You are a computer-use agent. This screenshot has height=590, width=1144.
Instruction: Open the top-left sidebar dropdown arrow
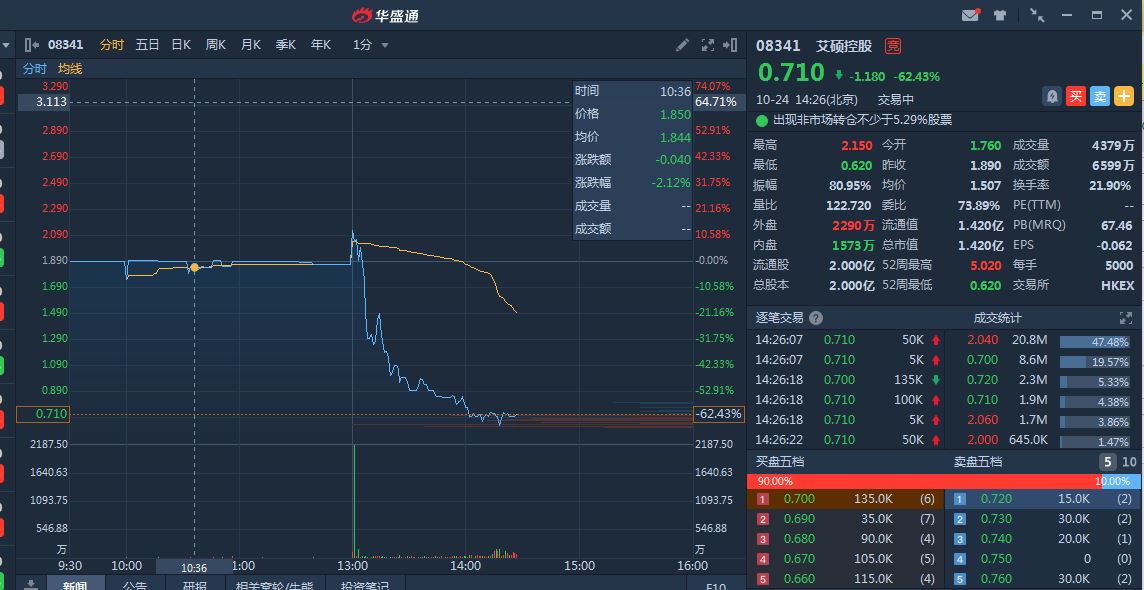pos(6,44)
